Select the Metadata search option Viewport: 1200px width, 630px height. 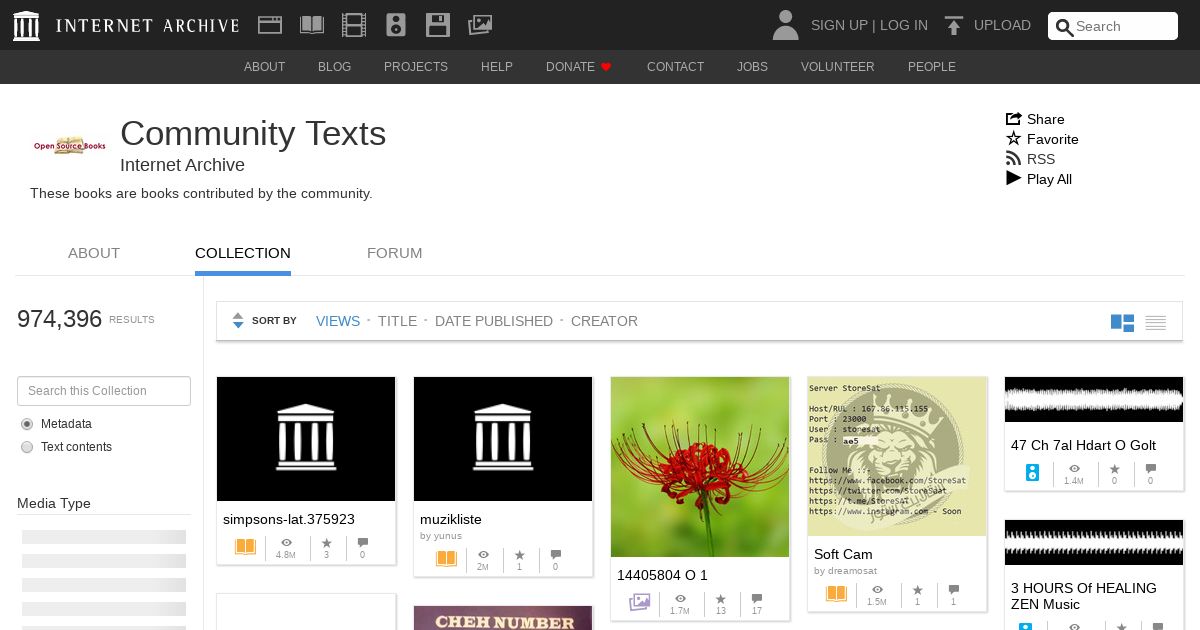click(27, 424)
